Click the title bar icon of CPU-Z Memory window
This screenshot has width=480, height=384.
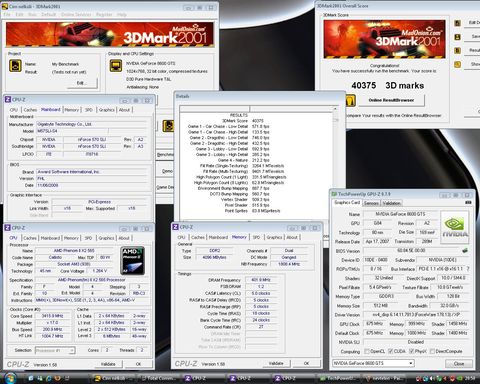click(176, 227)
